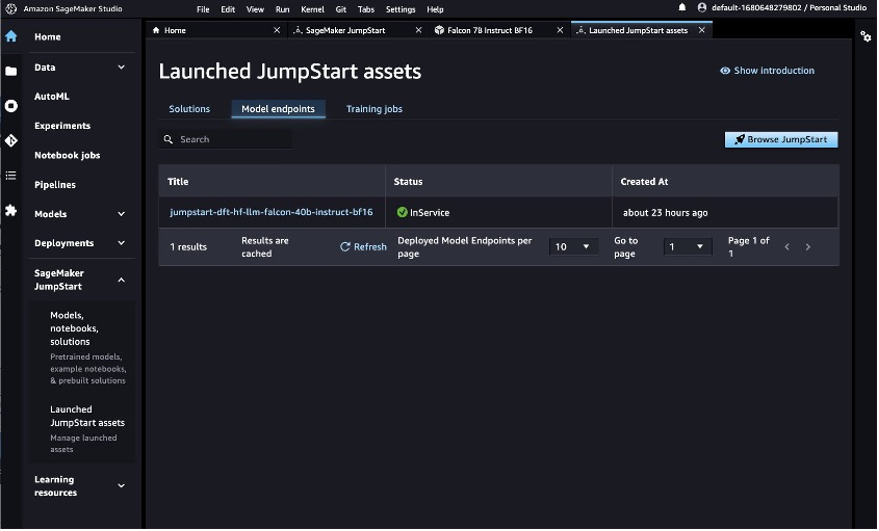Close the Launched JumpStart assets tab
This screenshot has height=531, width=879.
[x=702, y=30]
